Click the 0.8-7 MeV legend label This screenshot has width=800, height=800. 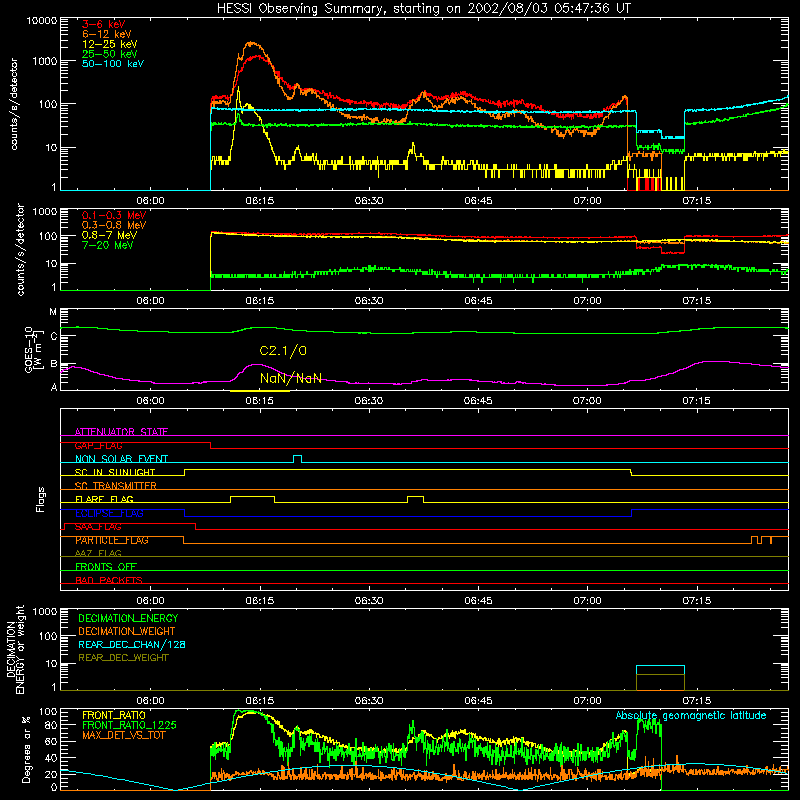coord(109,235)
